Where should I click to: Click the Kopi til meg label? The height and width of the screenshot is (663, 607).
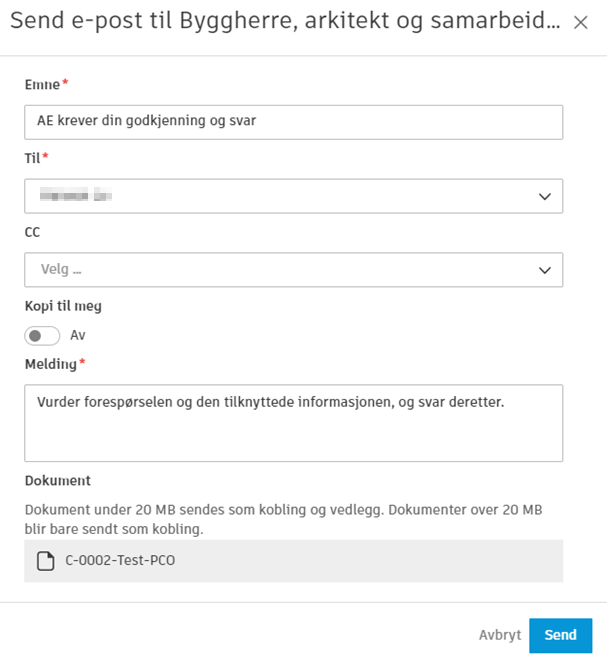pyautogui.click(x=63, y=306)
